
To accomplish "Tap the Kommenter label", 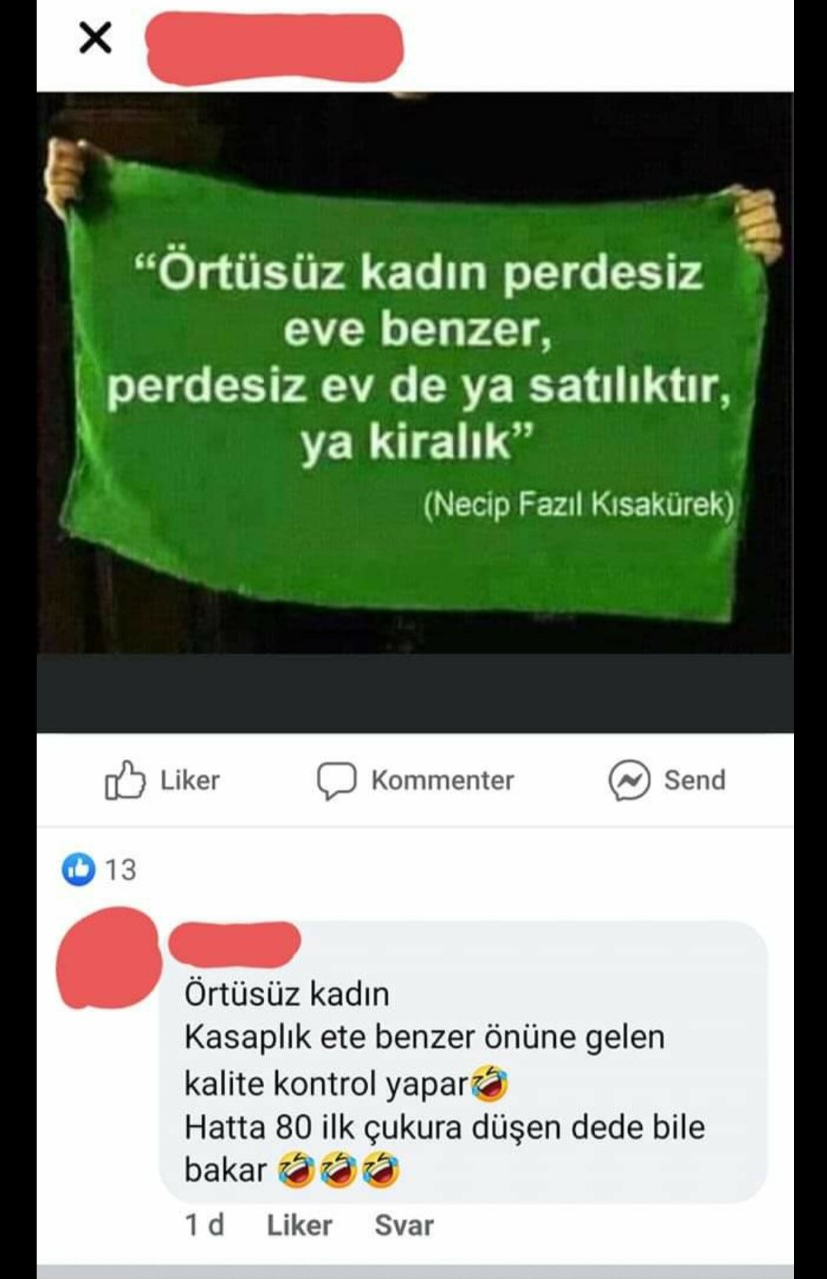I will click(442, 780).
